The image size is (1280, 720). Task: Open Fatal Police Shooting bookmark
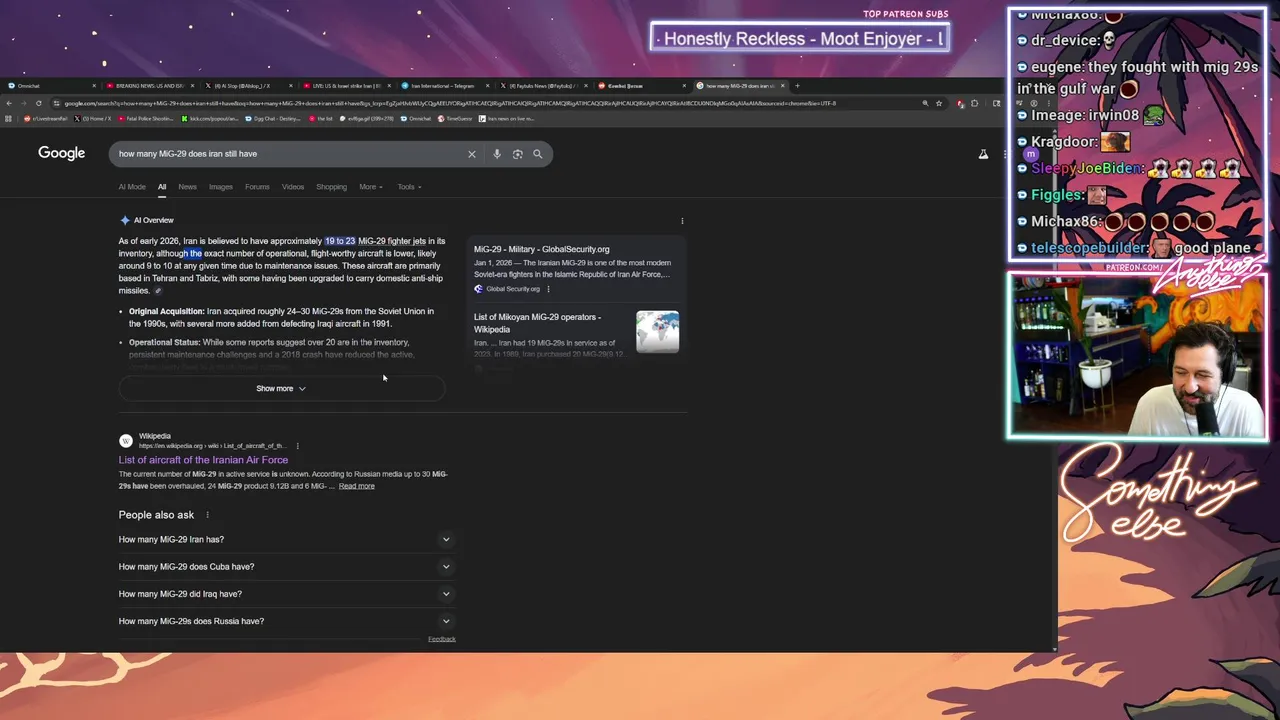[x=147, y=119]
